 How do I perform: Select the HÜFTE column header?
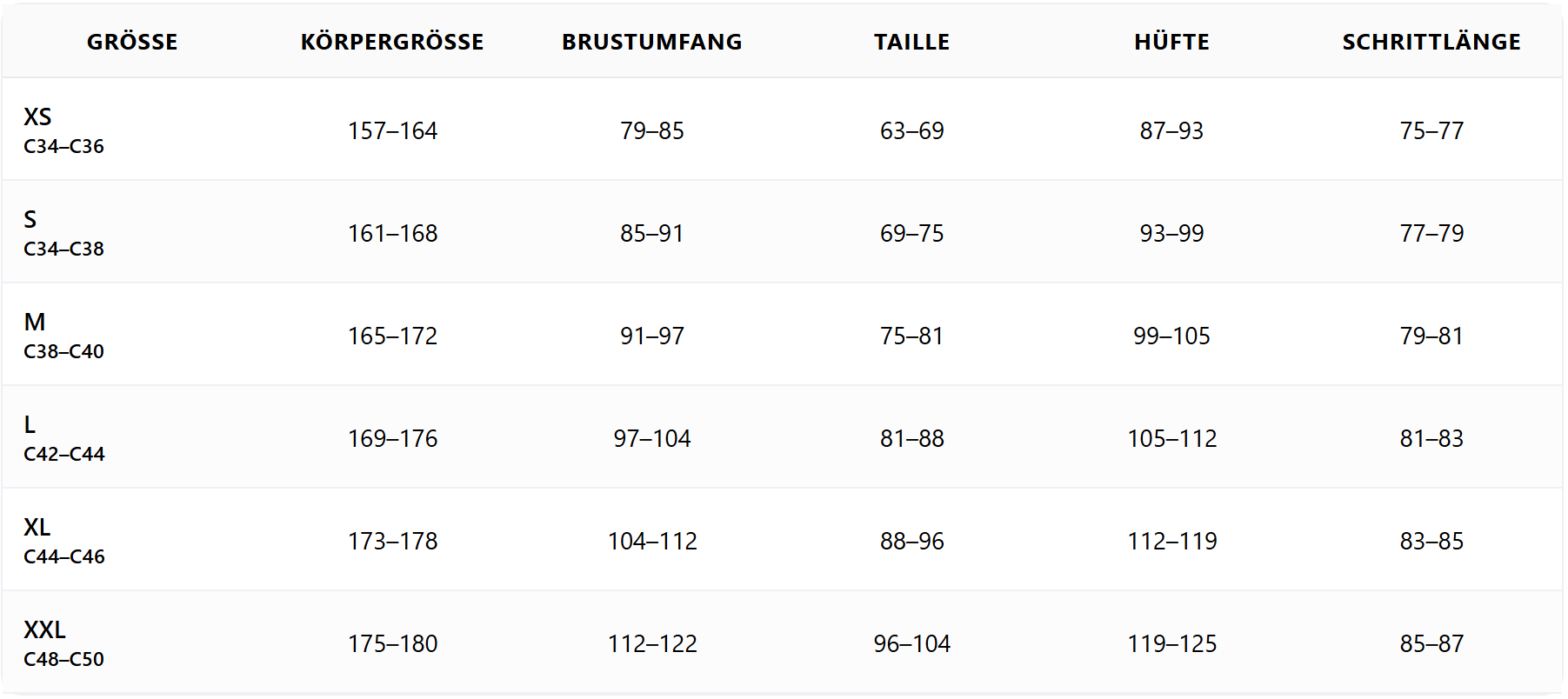pos(1171,42)
